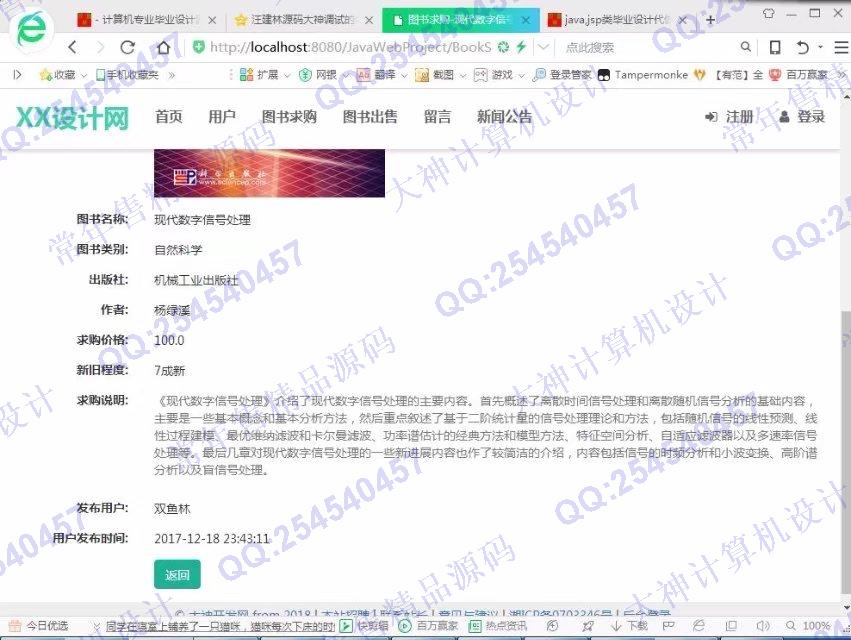Expand the 游戏 dropdown arrow
The width and height of the screenshot is (851, 640).
[x=521, y=75]
